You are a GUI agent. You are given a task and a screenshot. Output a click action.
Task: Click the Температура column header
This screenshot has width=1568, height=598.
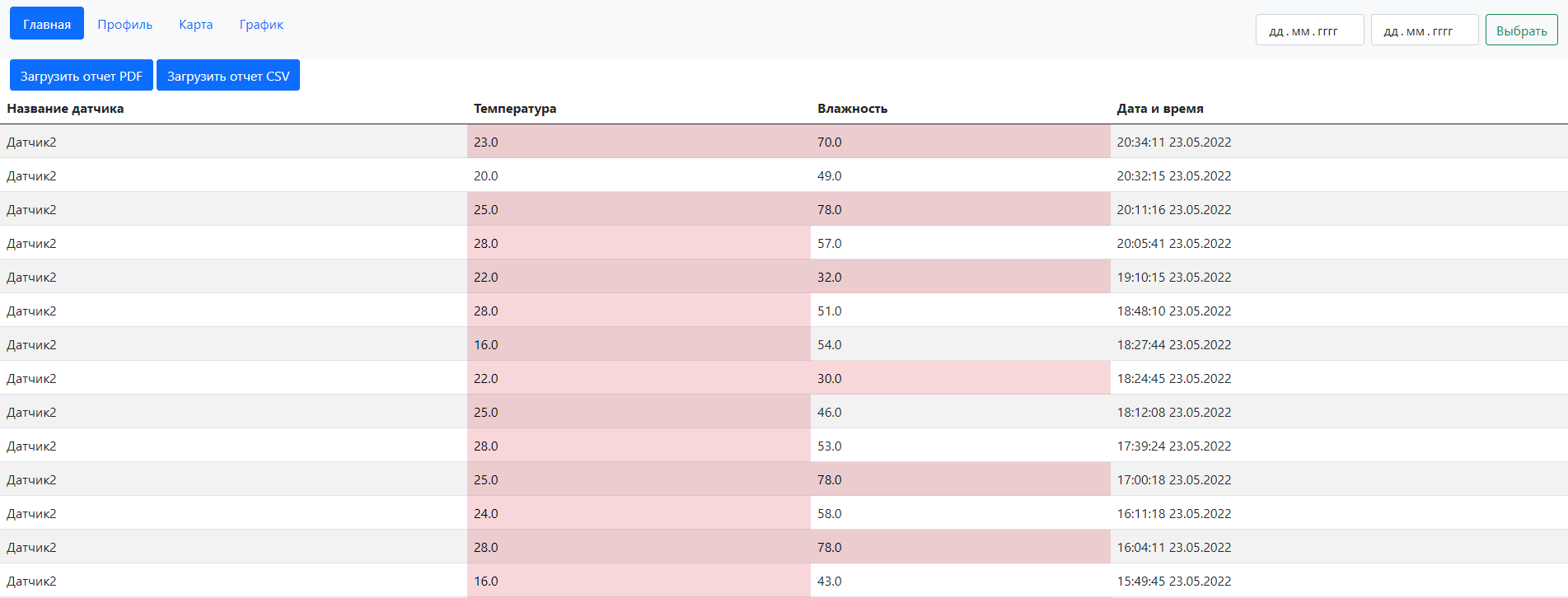point(515,109)
